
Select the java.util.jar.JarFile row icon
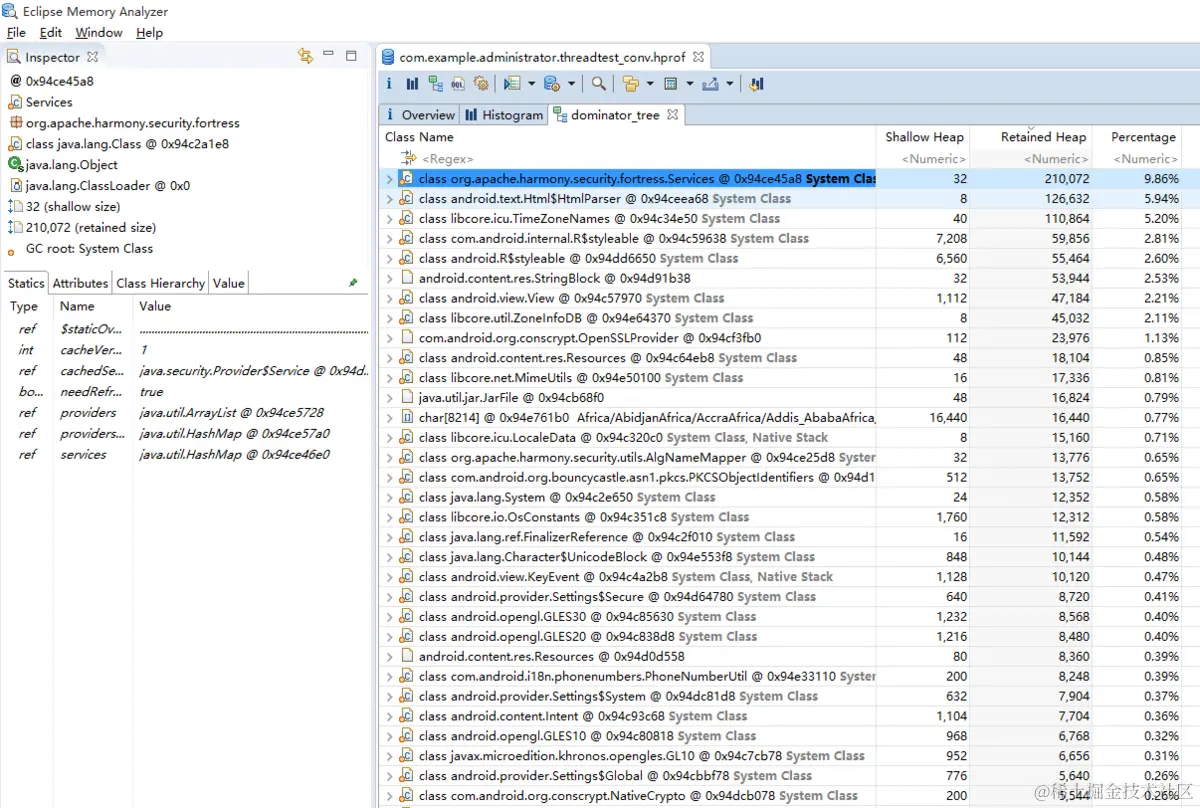(x=407, y=398)
